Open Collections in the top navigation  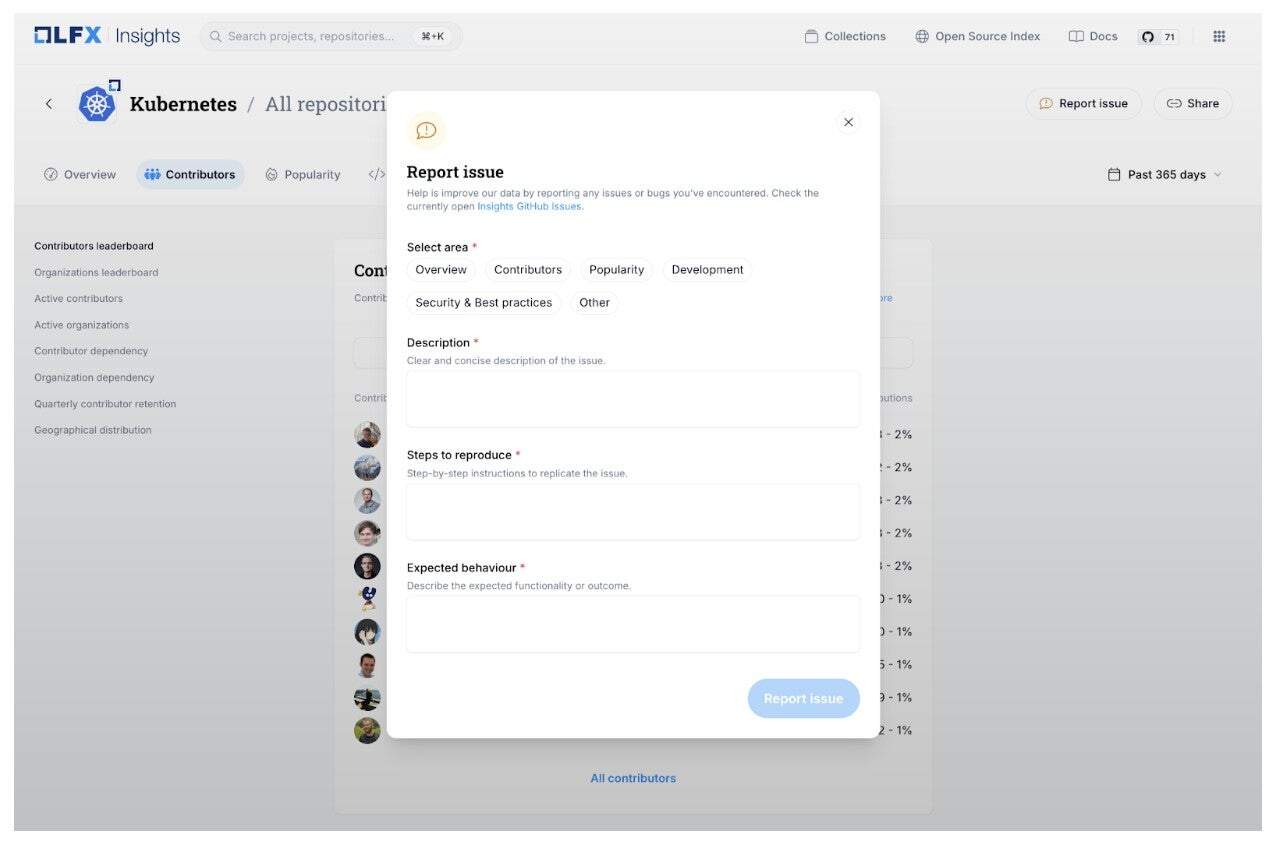coord(845,37)
